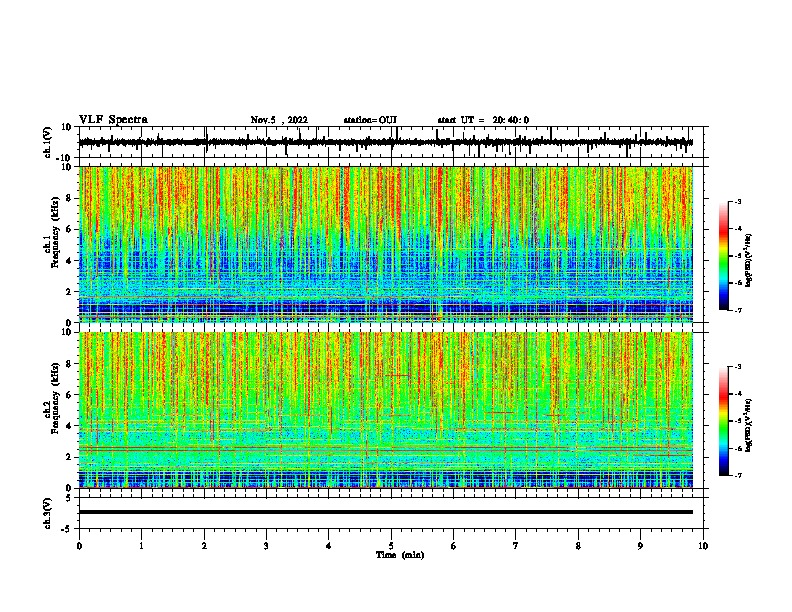Click the ch.2 color scale log(PSD) label
The image size is (792, 612).
[x=749, y=425]
